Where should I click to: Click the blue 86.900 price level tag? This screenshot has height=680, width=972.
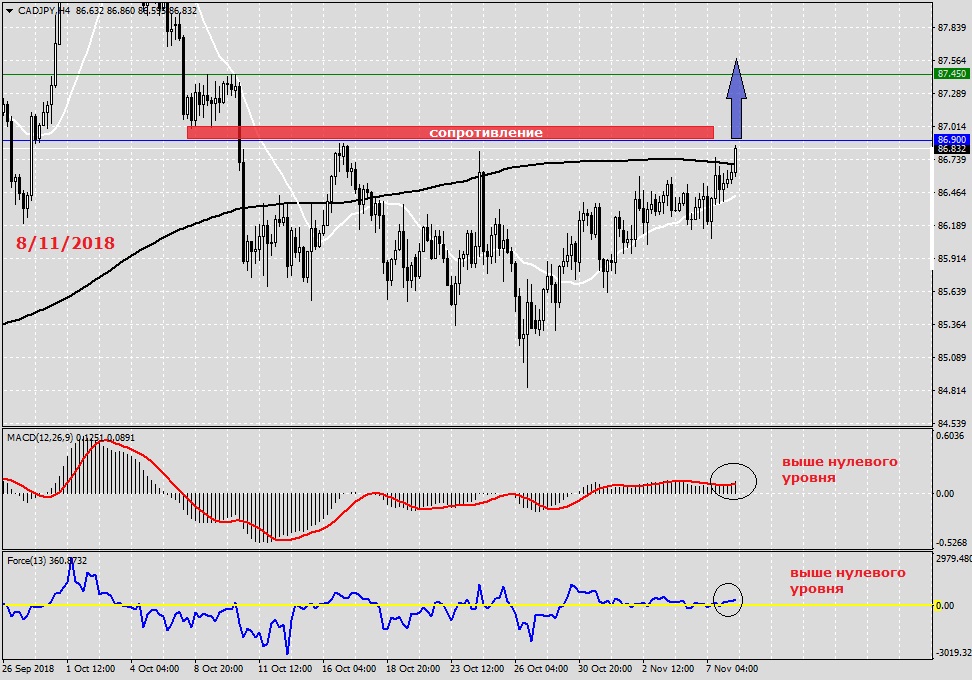951,139
